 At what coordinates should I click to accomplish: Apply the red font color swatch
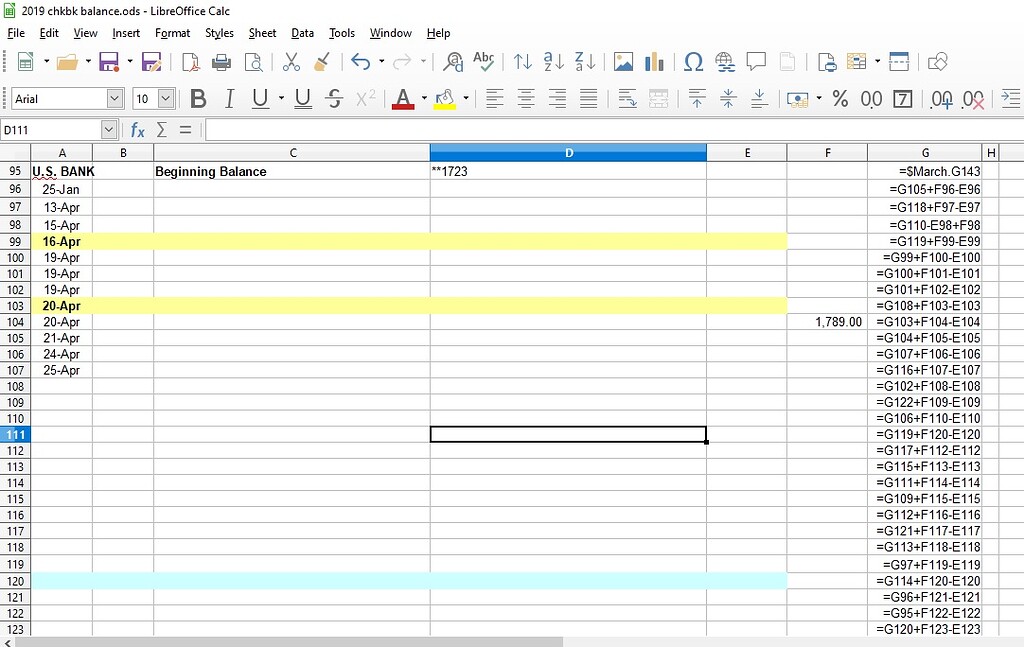[404, 99]
